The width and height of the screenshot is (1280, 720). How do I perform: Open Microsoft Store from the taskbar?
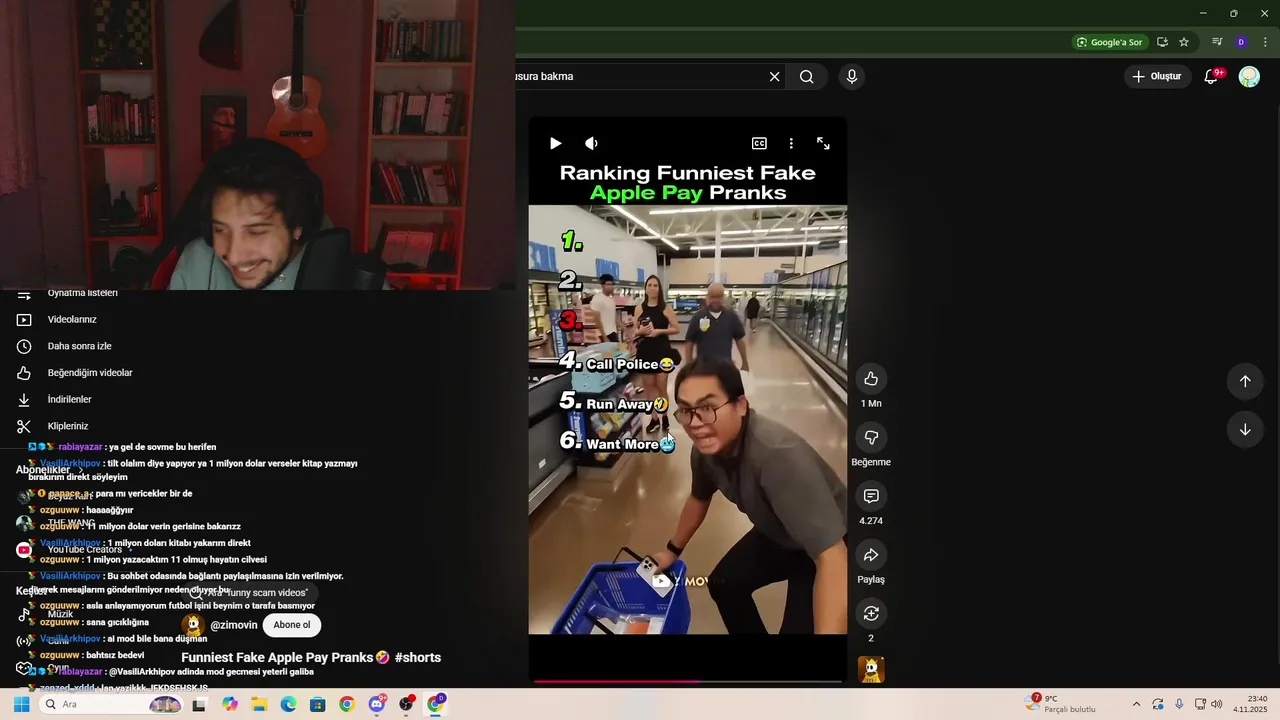(x=317, y=704)
